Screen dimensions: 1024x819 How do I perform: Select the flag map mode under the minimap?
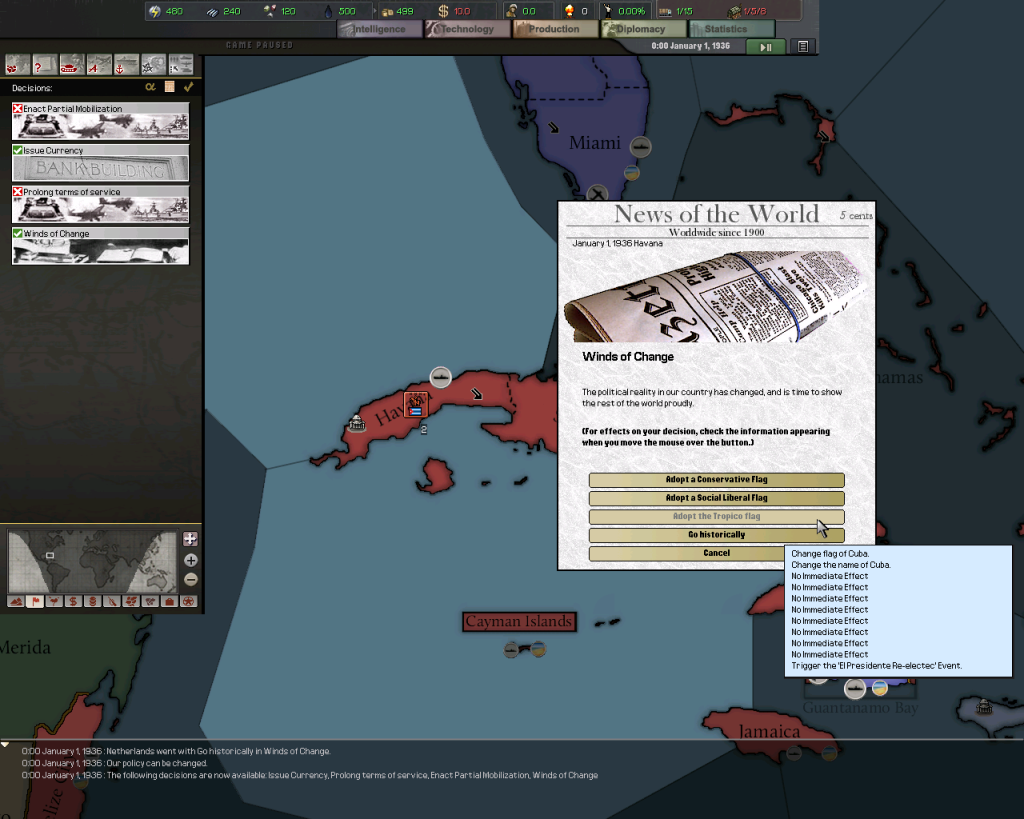tap(35, 601)
